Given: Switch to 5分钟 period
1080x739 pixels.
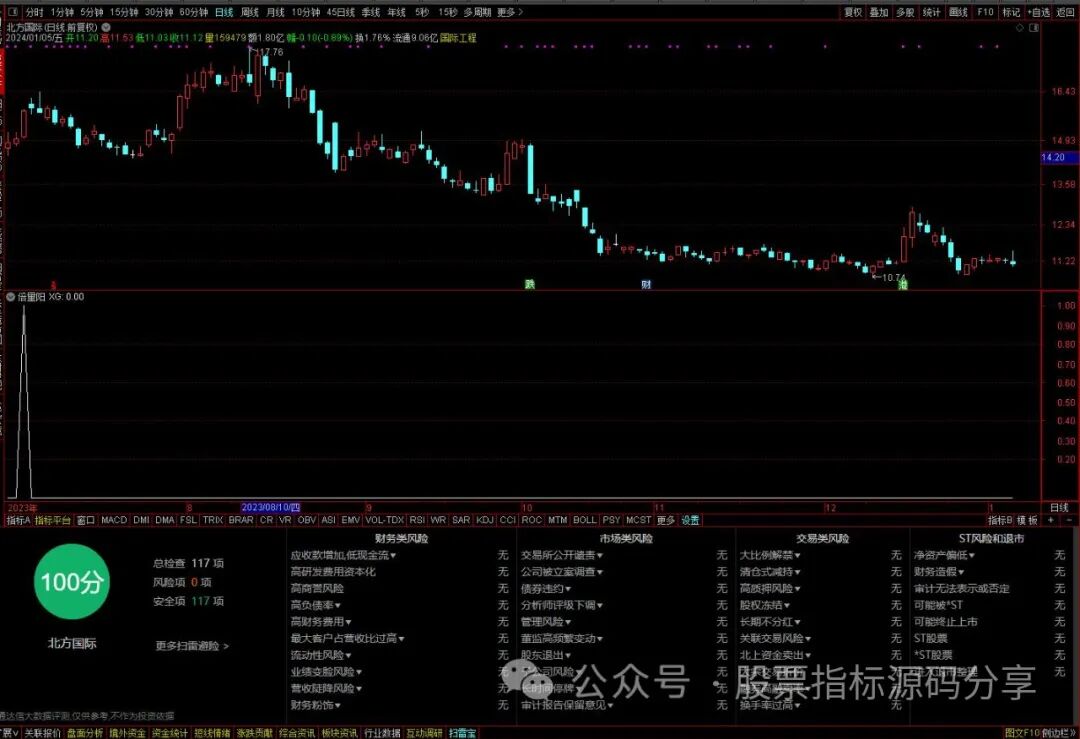Looking at the screenshot, I should pos(92,12).
